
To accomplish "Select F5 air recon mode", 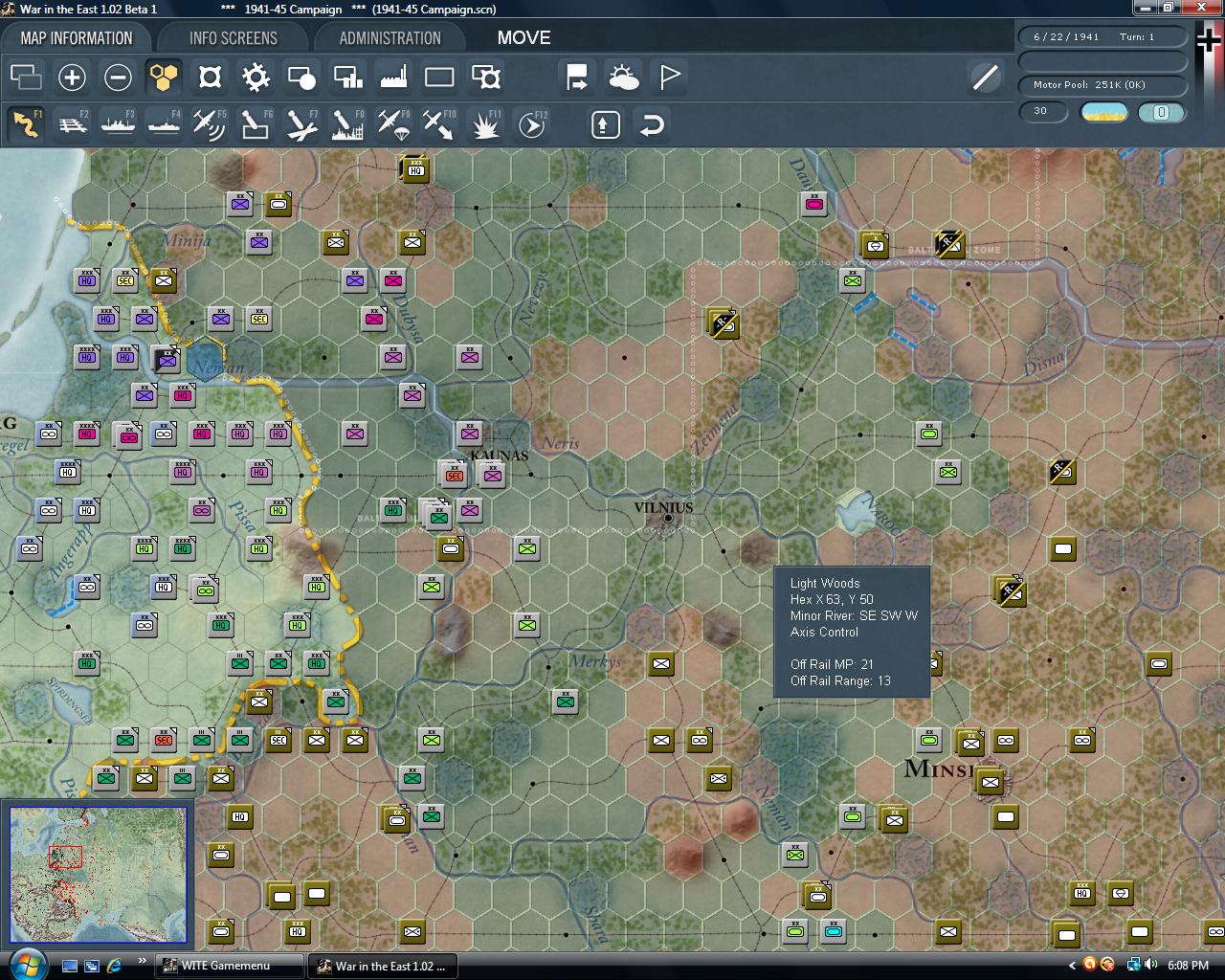I will click(210, 124).
